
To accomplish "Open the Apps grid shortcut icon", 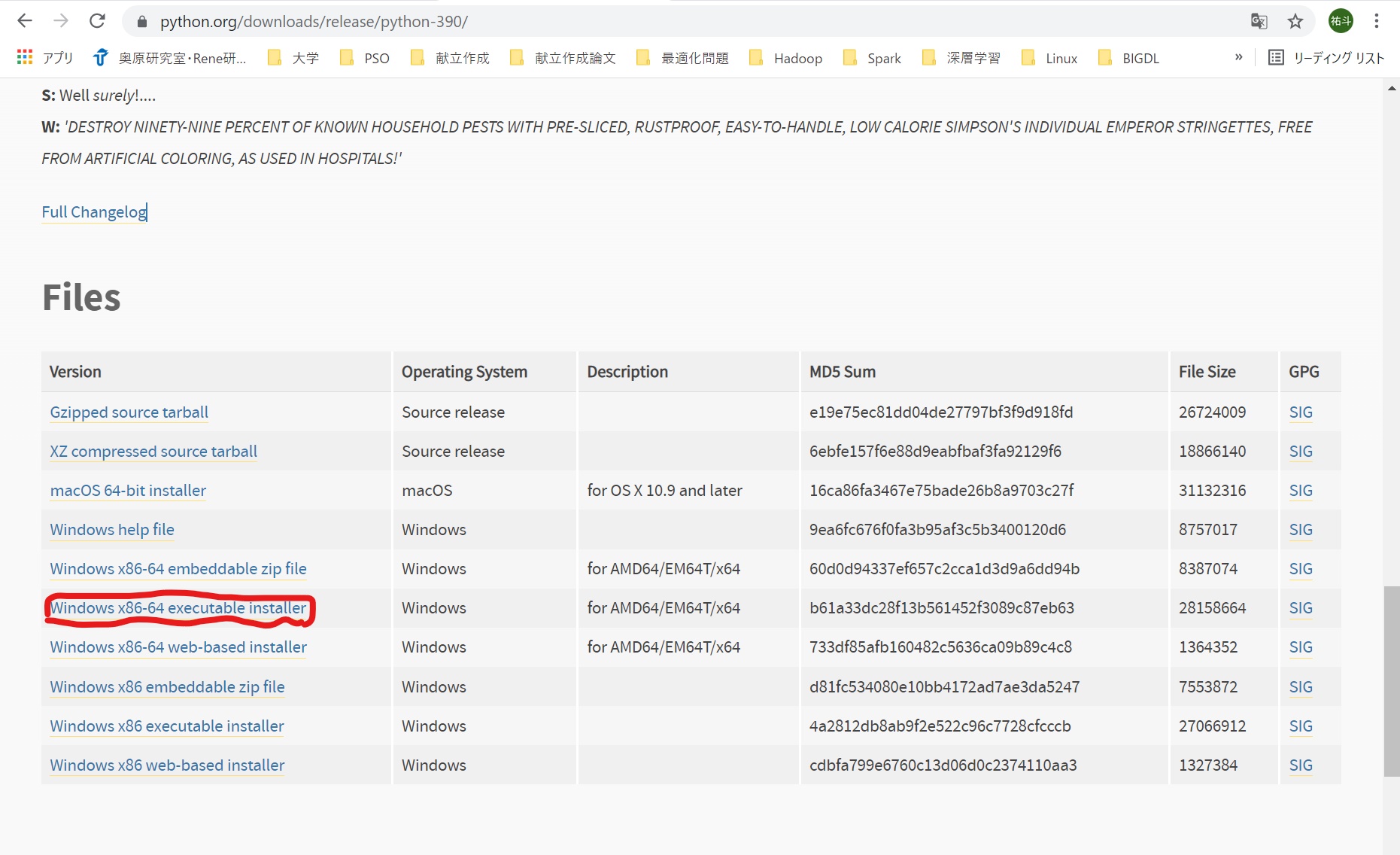I will coord(25,58).
